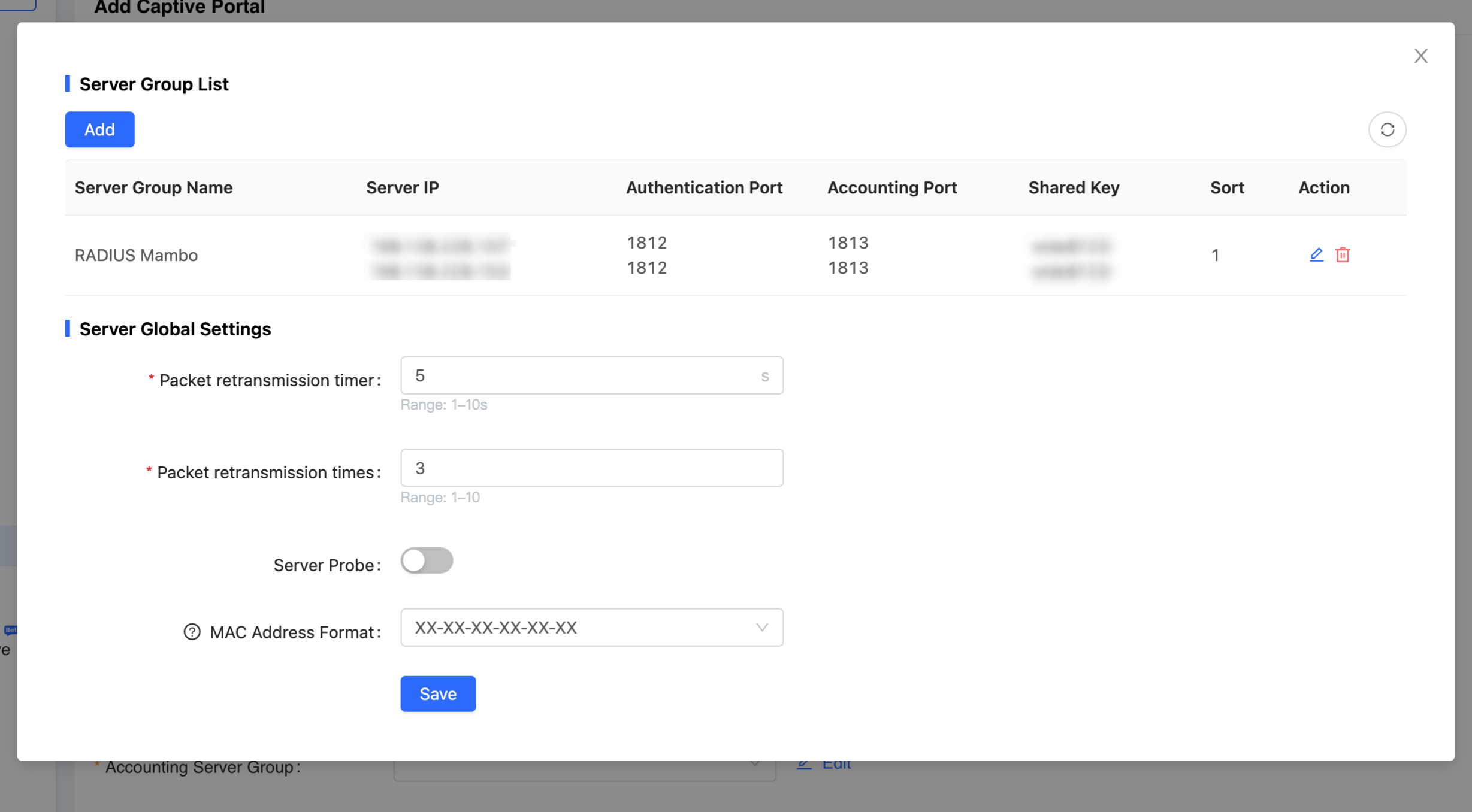Image resolution: width=1472 pixels, height=812 pixels.
Task: Click the Packet retransmission times field
Action: pos(591,468)
